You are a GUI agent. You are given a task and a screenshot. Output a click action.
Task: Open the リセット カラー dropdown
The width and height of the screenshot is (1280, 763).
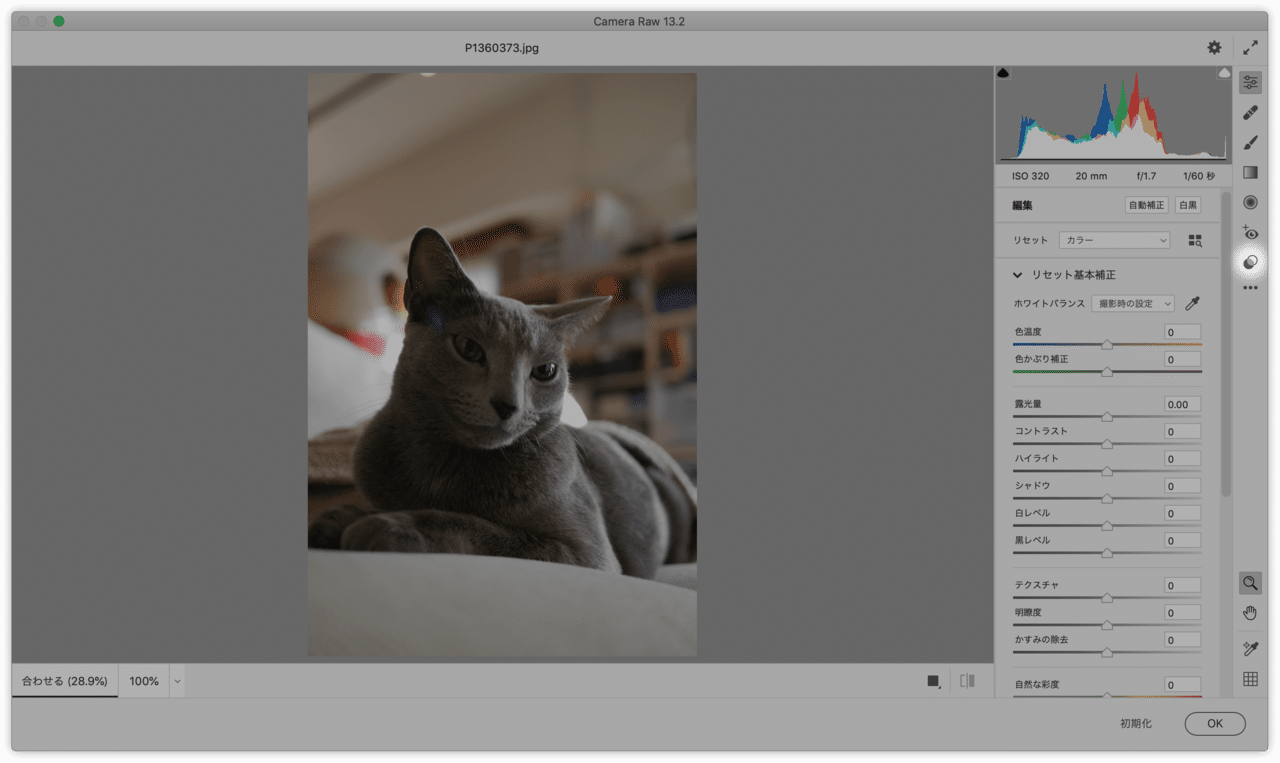(x=1113, y=239)
